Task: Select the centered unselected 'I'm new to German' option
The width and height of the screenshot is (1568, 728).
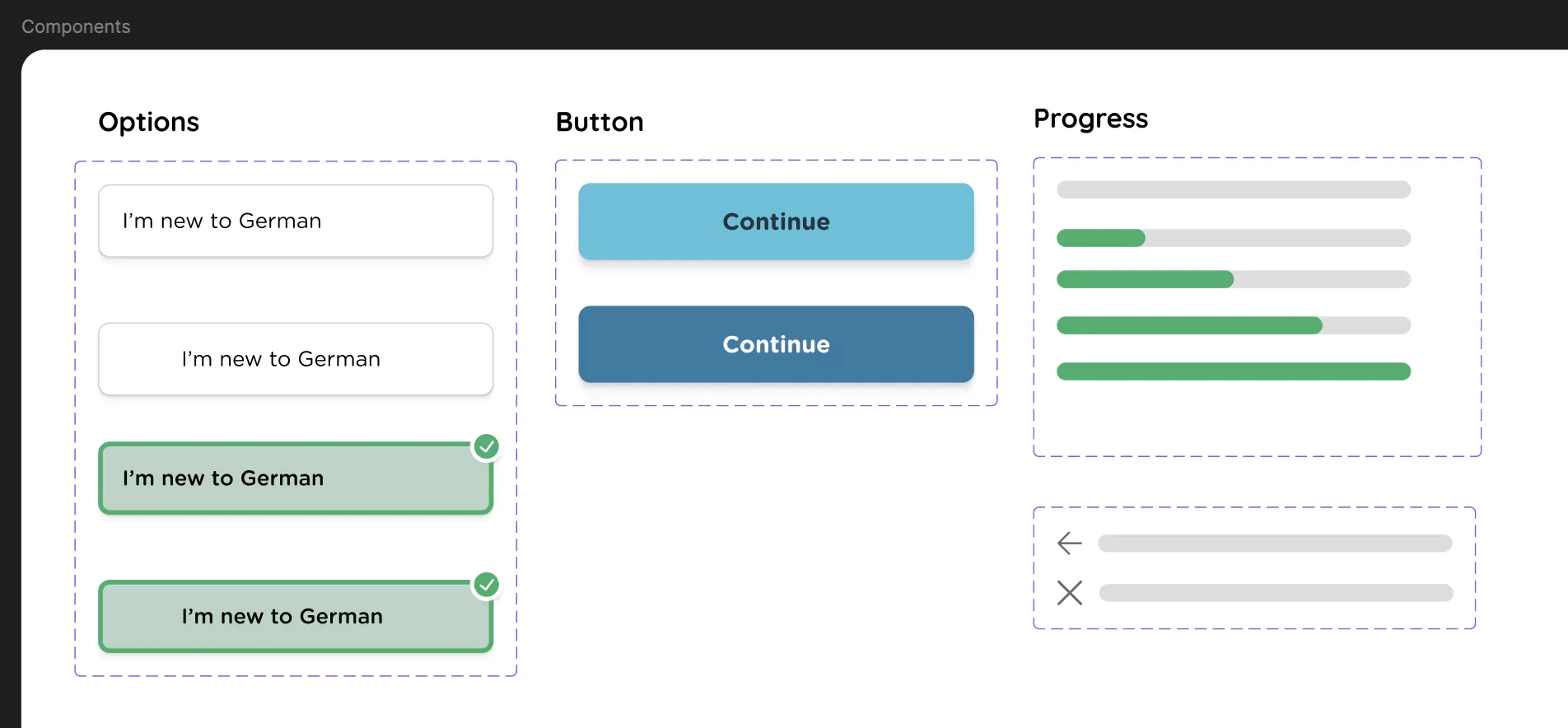Action: [295, 359]
